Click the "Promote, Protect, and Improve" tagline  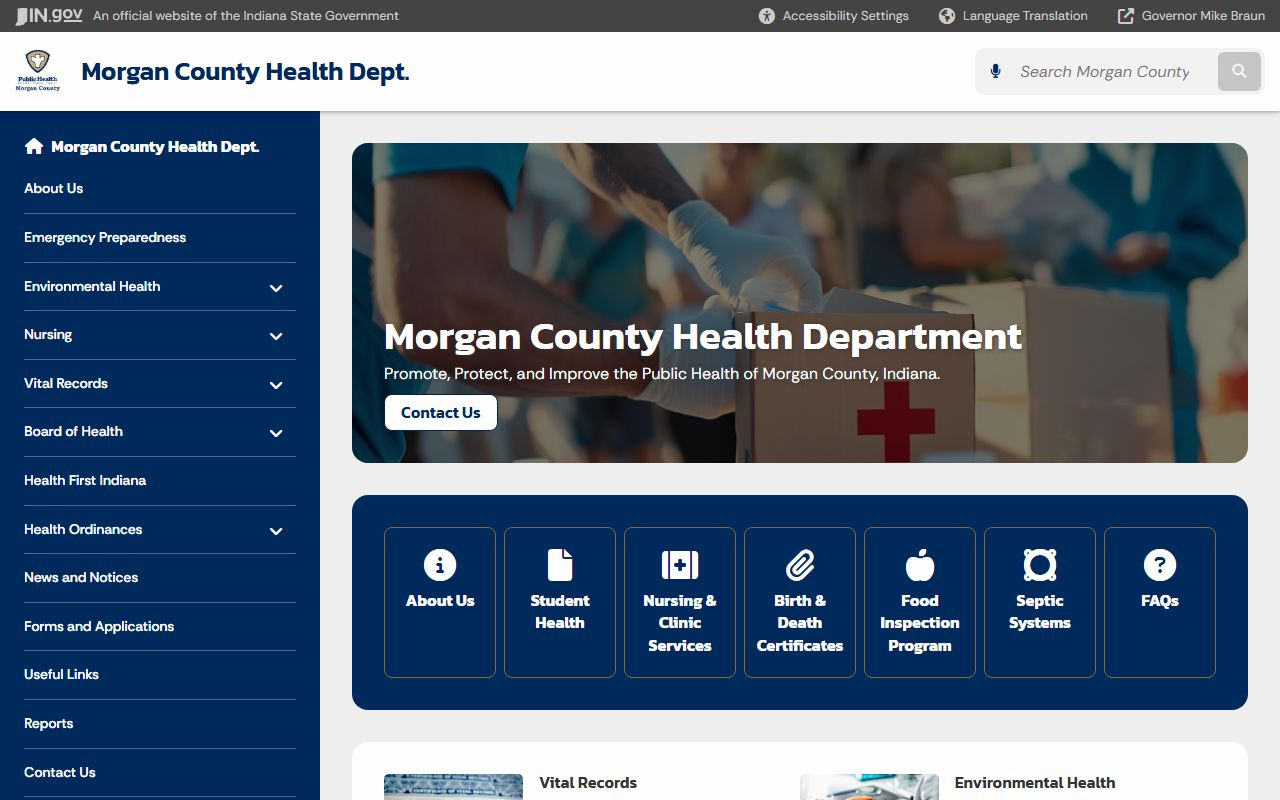coord(662,374)
